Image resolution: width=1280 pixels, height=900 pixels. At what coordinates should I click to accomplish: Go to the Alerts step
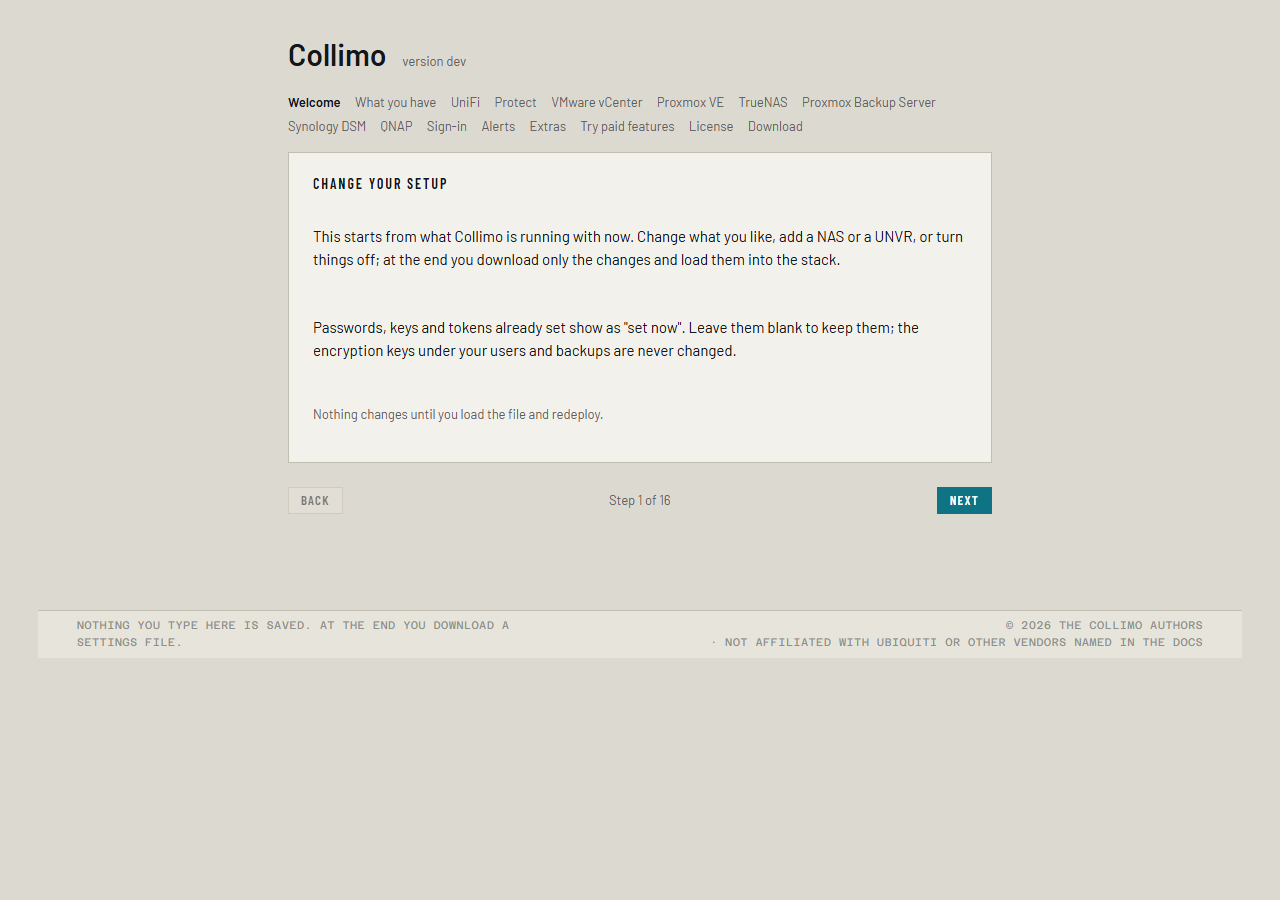tap(498, 126)
